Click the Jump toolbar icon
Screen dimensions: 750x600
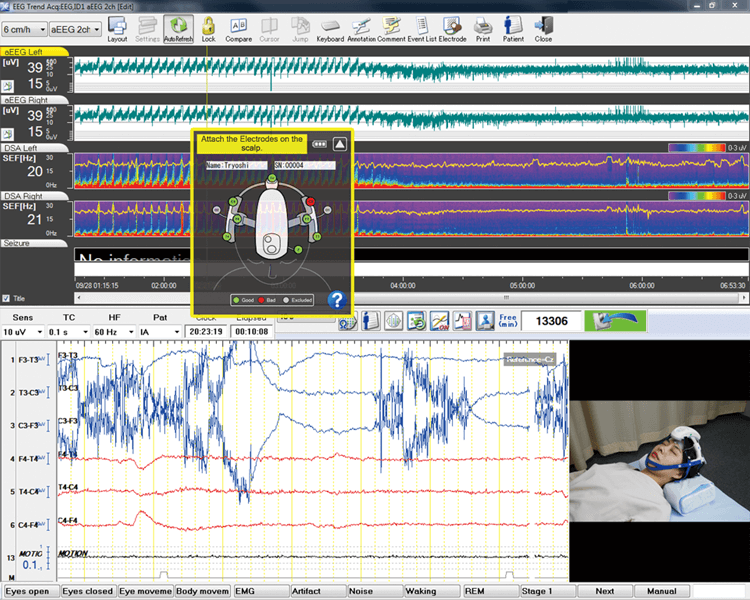(x=300, y=29)
